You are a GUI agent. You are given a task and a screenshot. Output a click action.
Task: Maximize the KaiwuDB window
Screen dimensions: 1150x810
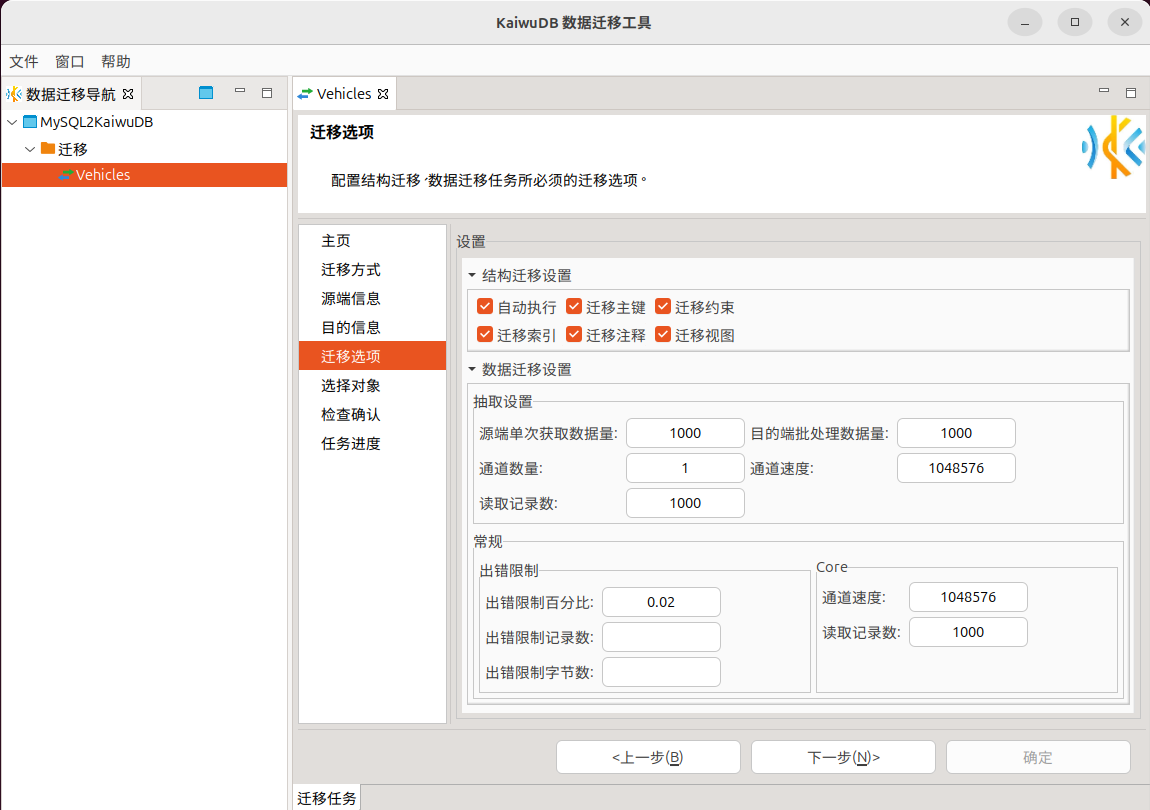click(x=1074, y=22)
